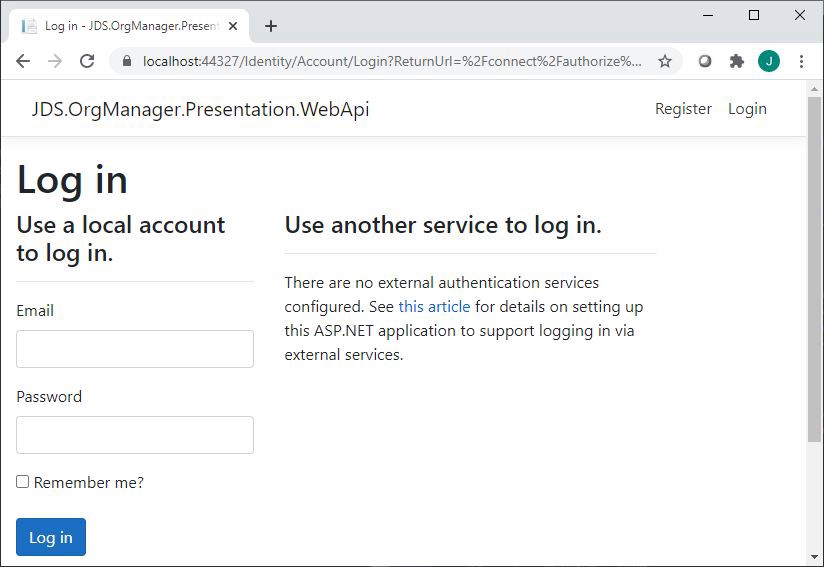Screen dimensions: 824x567
Task: Open the green J profile avatar
Action: (769, 61)
